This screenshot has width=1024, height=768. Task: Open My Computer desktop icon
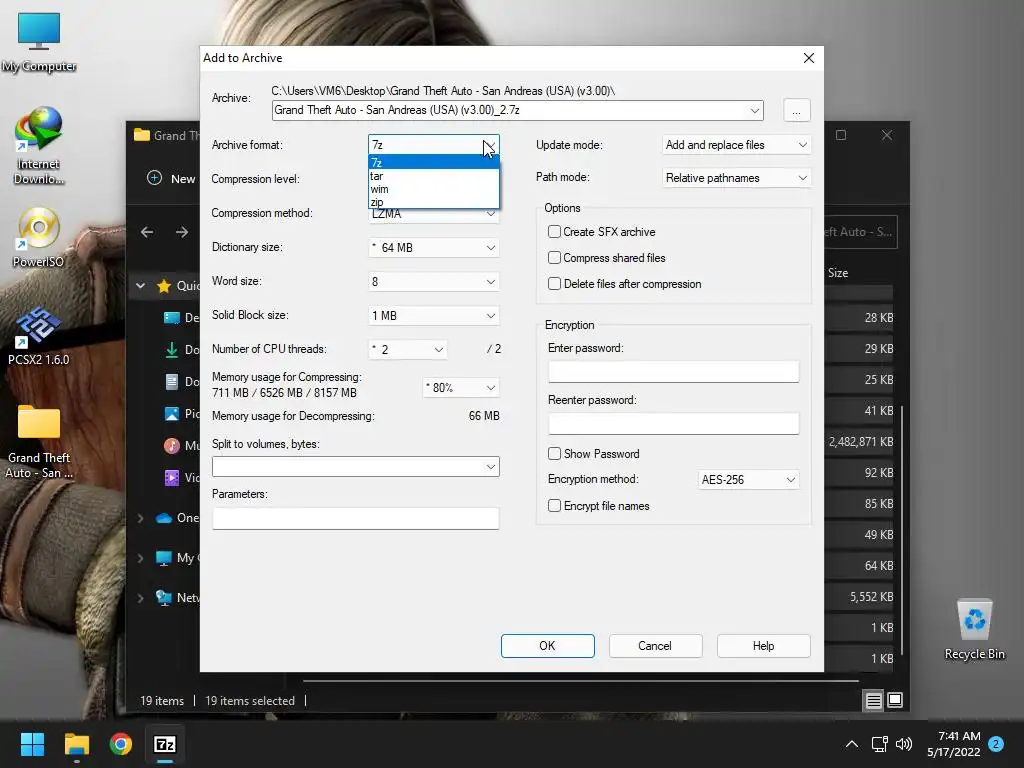[39, 42]
